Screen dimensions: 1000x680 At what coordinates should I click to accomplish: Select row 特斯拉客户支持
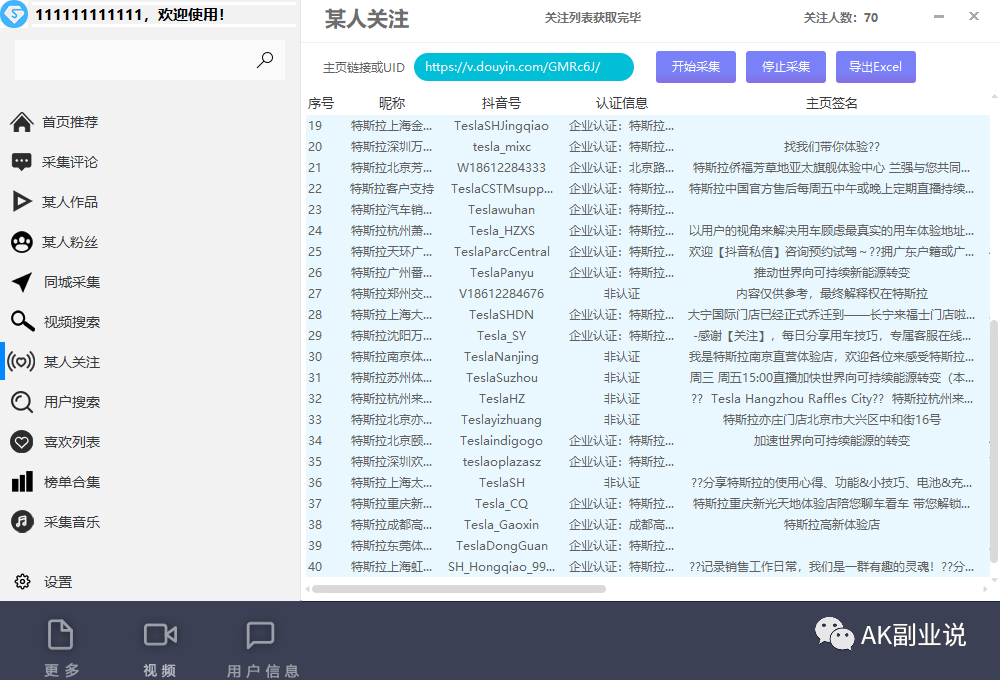pyautogui.click(x=647, y=189)
